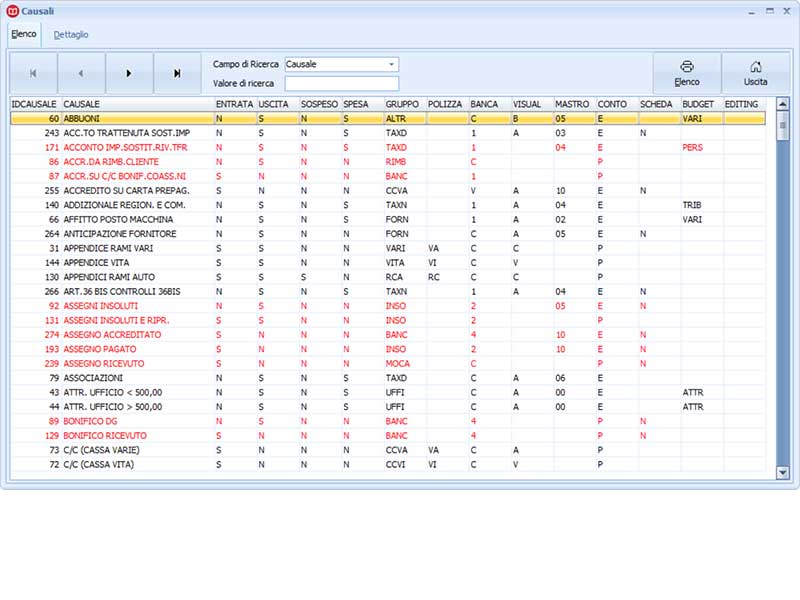Viewport: 800px width, 600px height.
Task: Switch to the Dettaglio tab
Action: tap(71, 35)
